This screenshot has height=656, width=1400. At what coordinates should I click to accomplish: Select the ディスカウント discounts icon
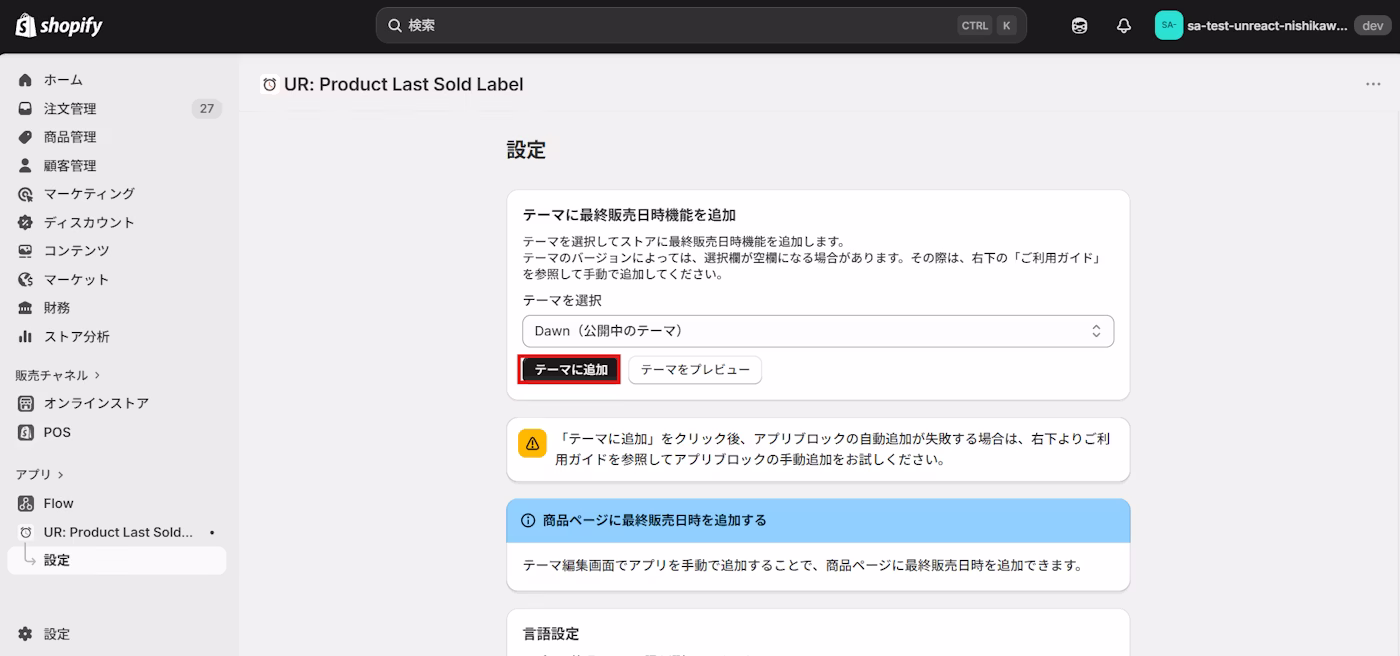[24, 222]
